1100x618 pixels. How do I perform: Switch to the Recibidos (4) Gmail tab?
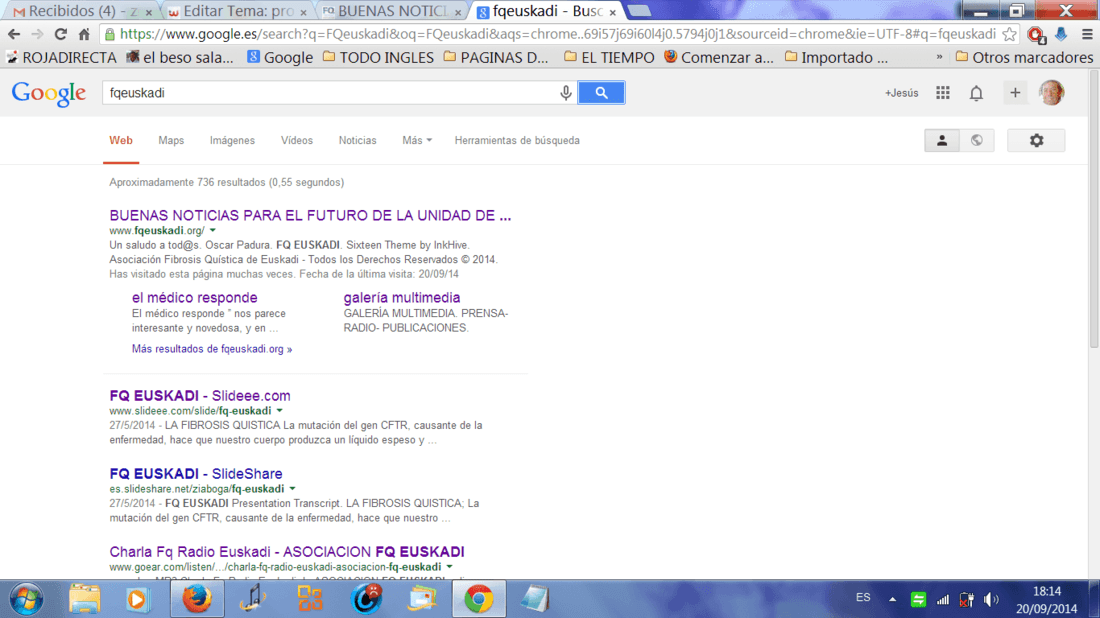pos(81,11)
